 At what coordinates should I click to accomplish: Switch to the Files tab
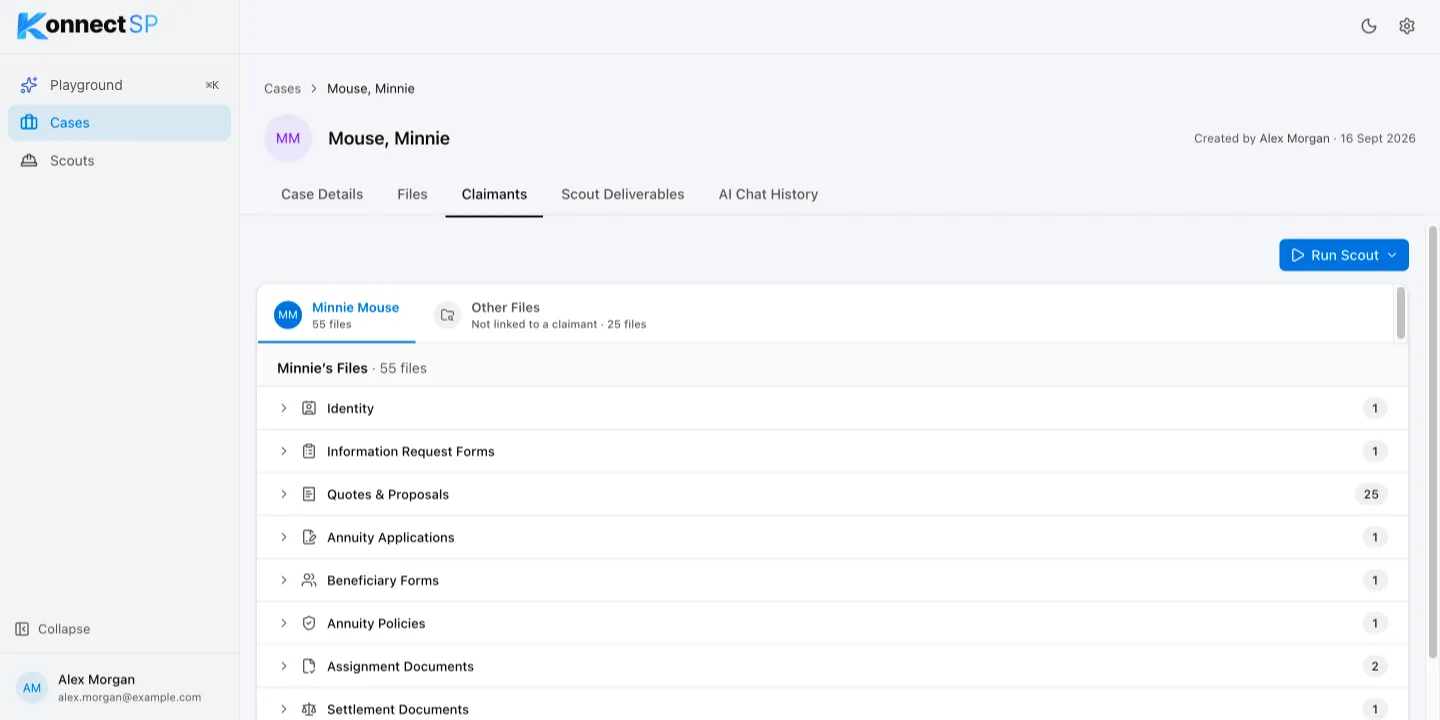[x=412, y=194]
